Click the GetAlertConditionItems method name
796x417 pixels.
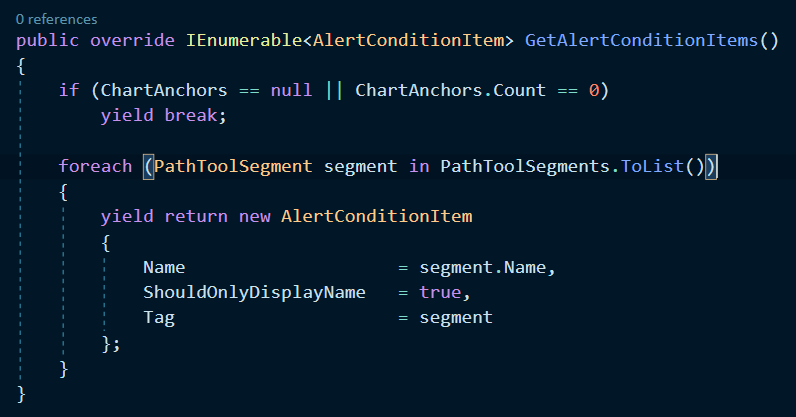click(641, 41)
